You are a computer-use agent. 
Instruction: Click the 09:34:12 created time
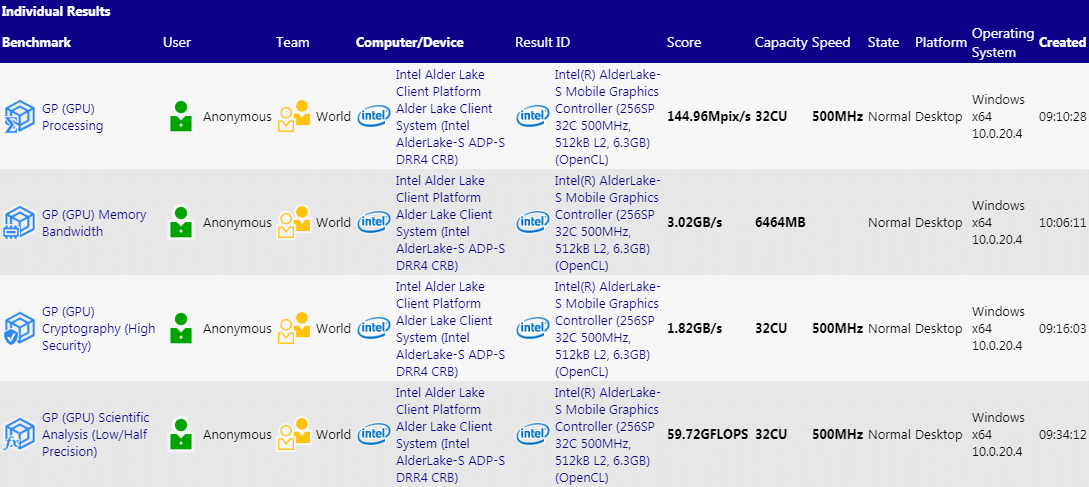tap(1062, 435)
